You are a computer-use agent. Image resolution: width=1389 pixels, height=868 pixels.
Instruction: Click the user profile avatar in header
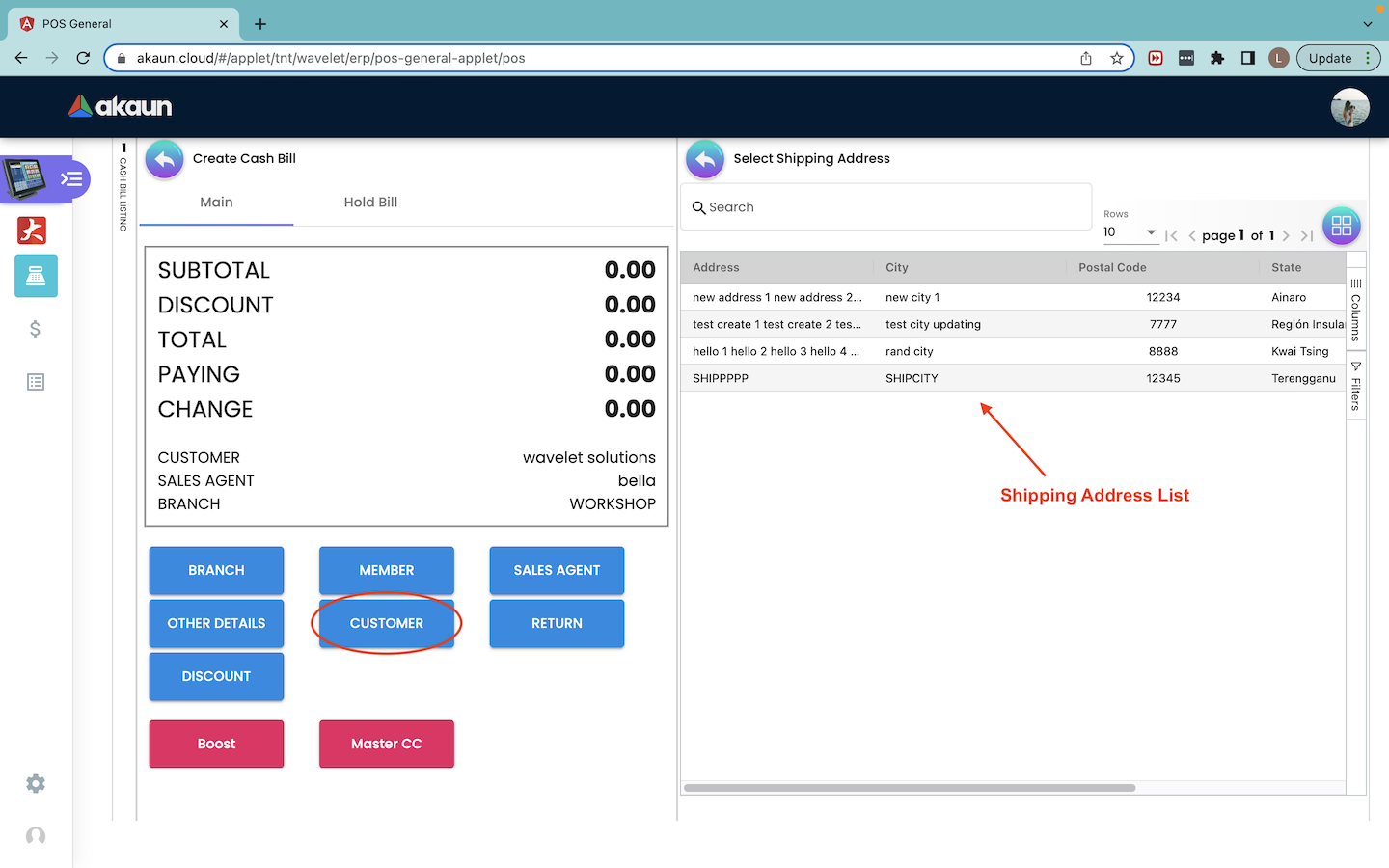pyautogui.click(x=1349, y=107)
